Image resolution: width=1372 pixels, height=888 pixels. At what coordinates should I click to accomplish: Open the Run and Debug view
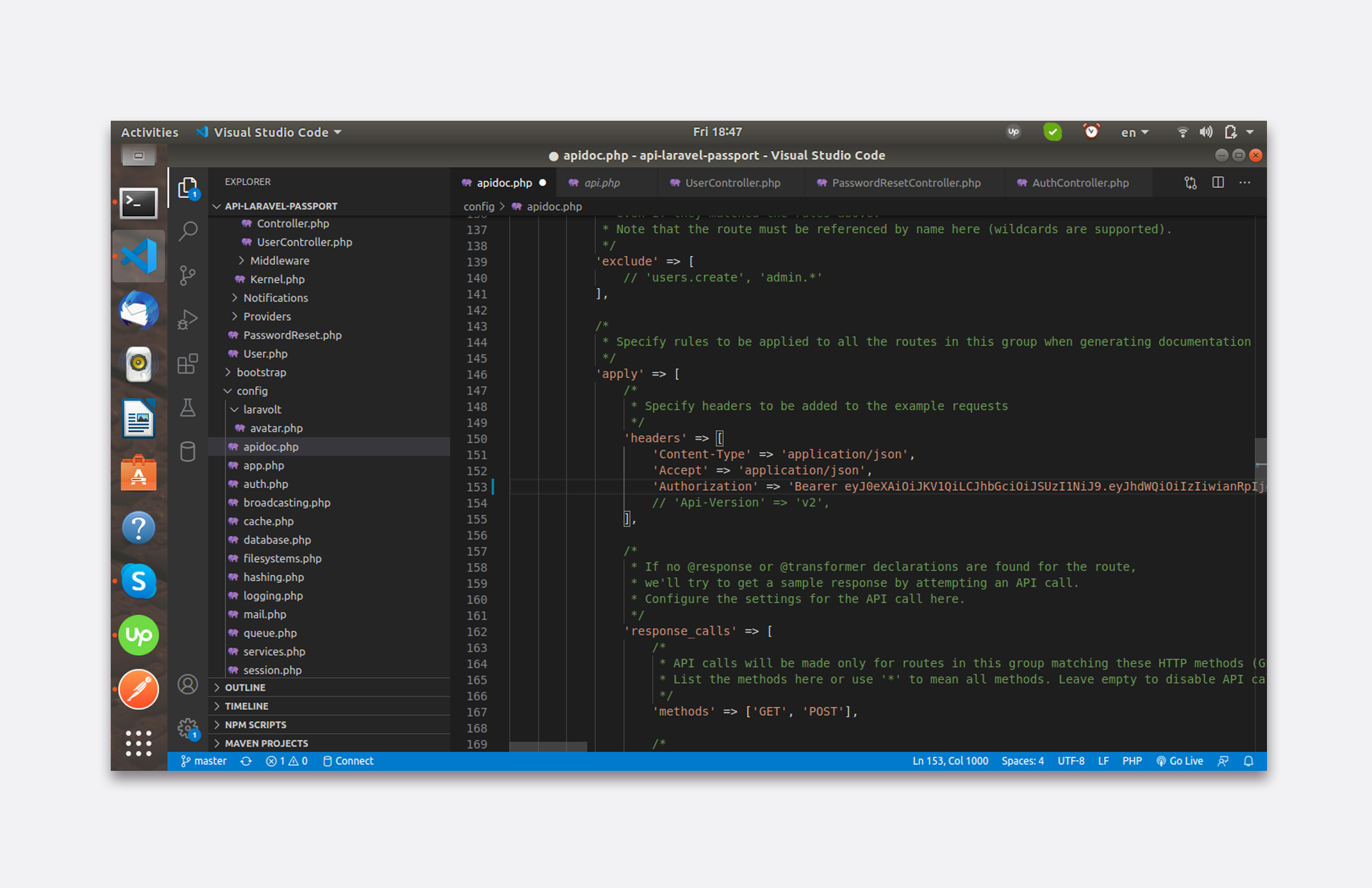tap(188, 319)
